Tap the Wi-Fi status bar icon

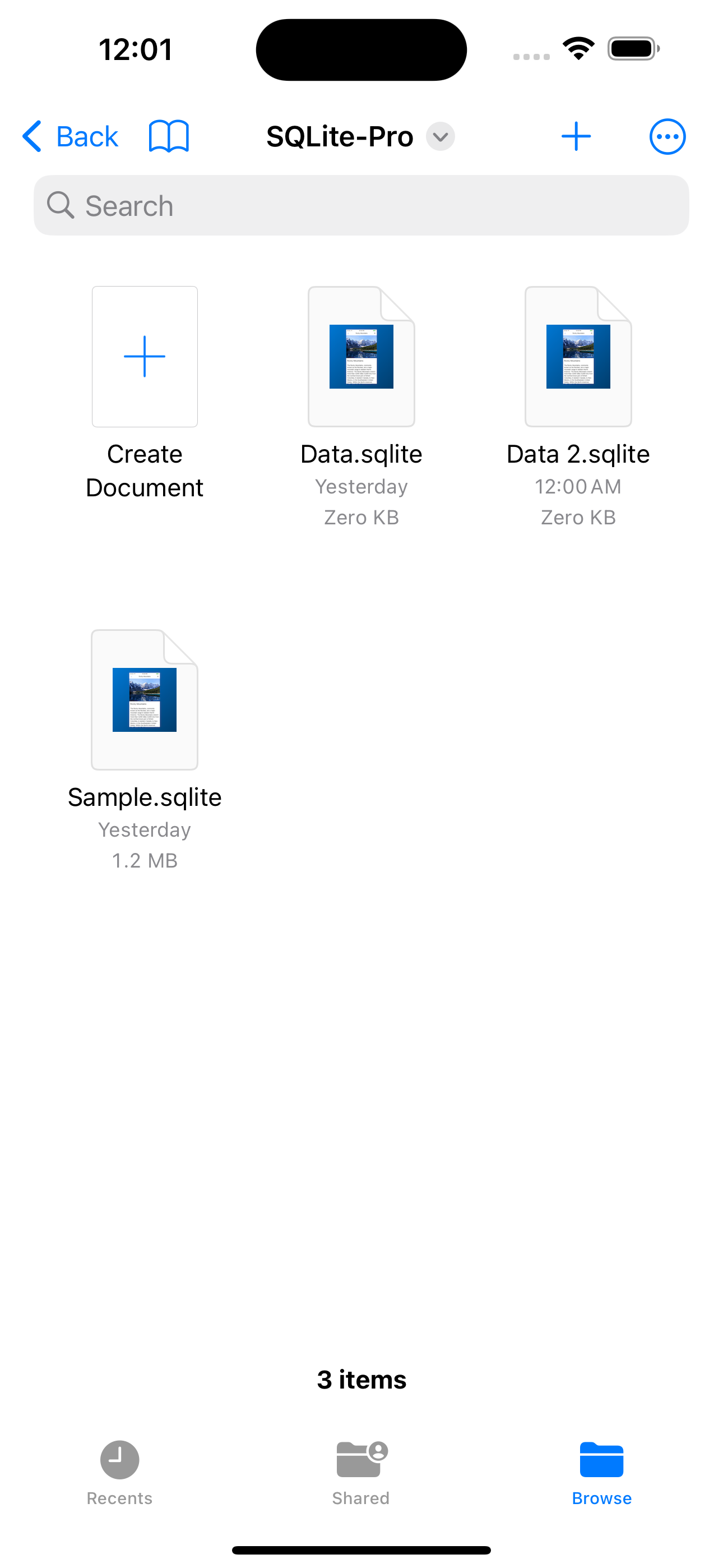click(578, 49)
